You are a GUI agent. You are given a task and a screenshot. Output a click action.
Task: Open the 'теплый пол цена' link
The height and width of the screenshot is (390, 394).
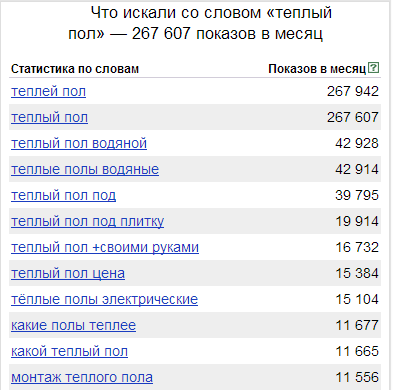[x=68, y=273]
